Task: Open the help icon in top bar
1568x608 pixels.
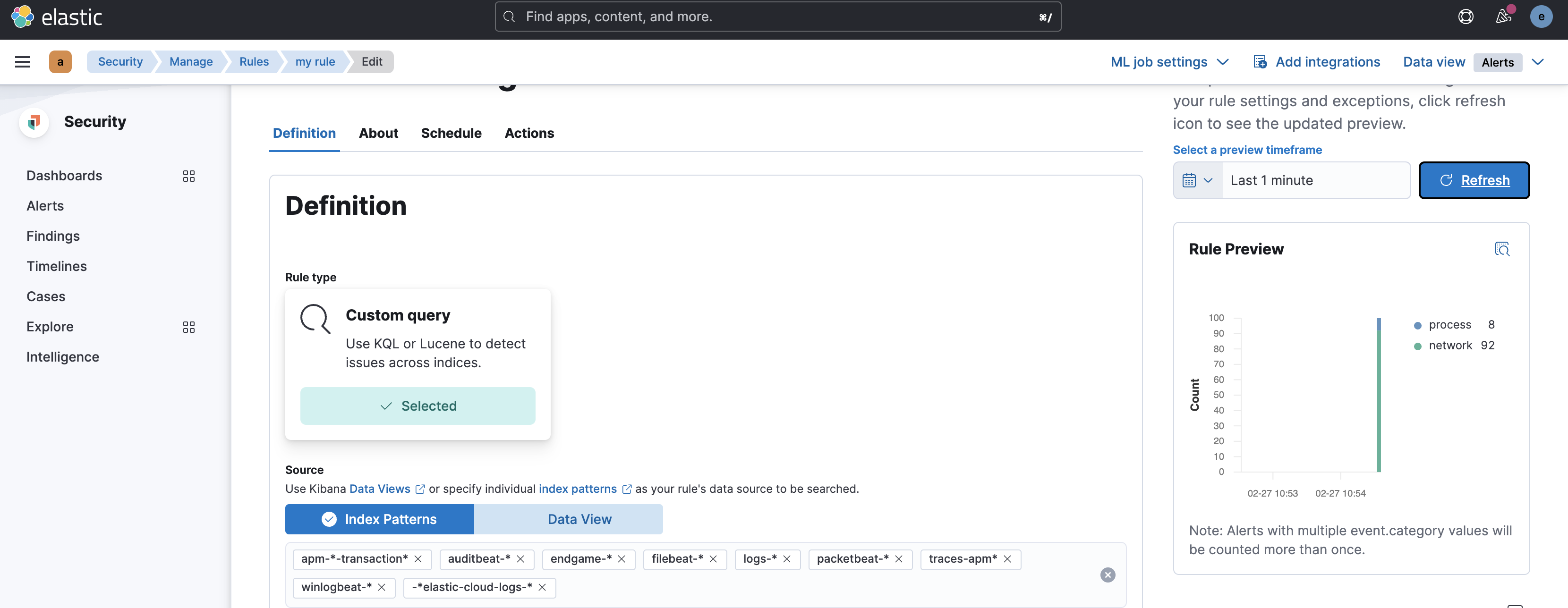Action: click(1466, 17)
